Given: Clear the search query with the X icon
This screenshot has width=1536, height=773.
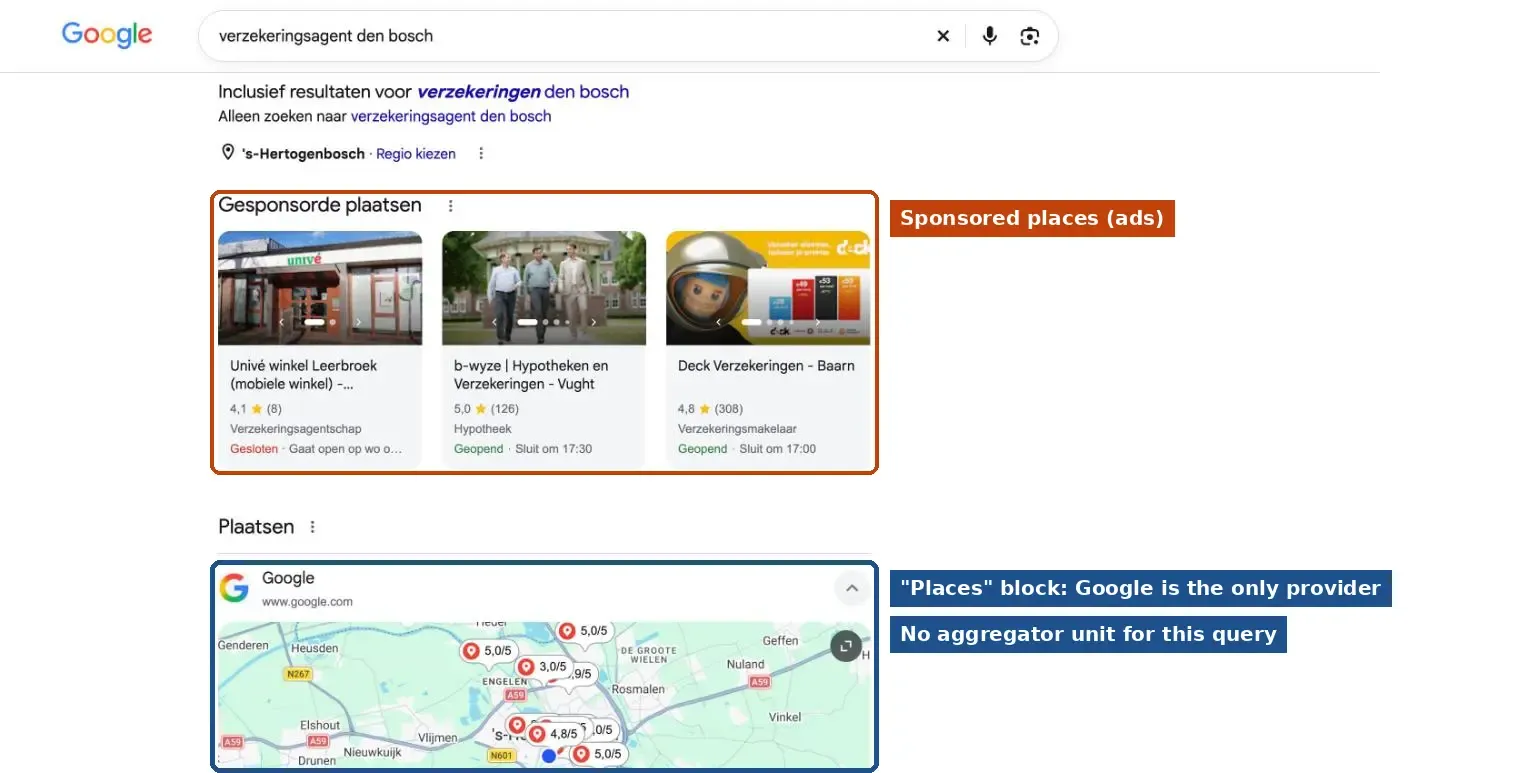Looking at the screenshot, I should [943, 36].
